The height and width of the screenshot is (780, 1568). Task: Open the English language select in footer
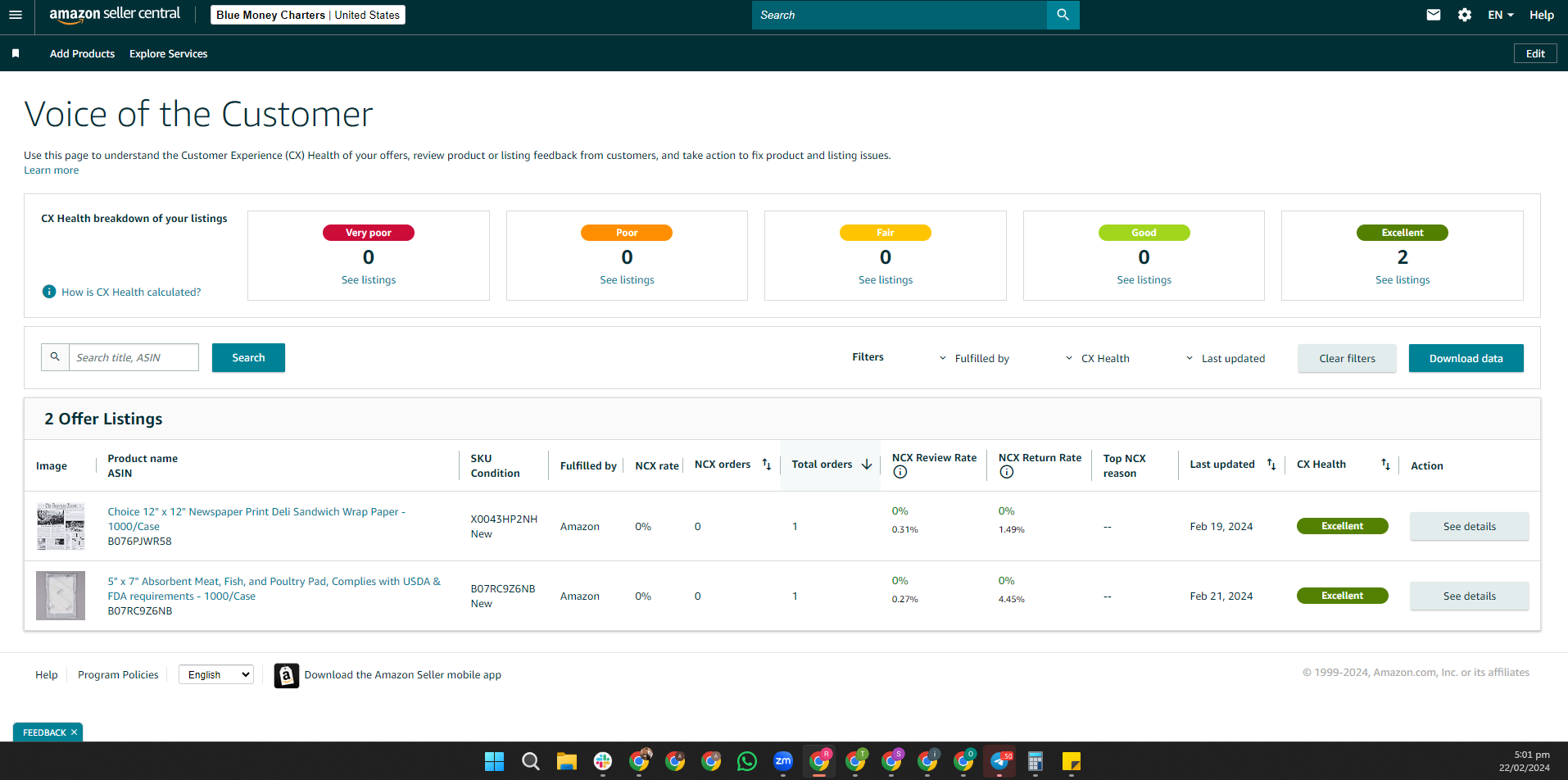click(216, 674)
